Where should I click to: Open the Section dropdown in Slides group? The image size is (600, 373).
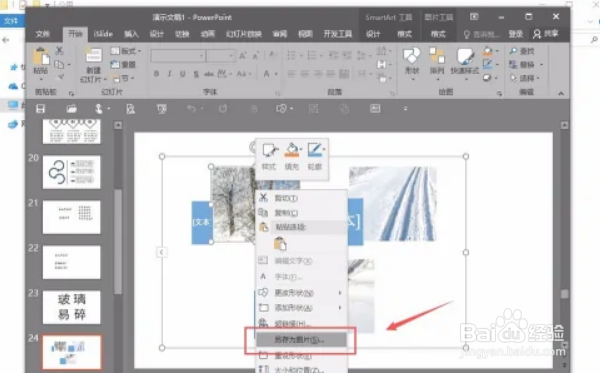pos(124,78)
